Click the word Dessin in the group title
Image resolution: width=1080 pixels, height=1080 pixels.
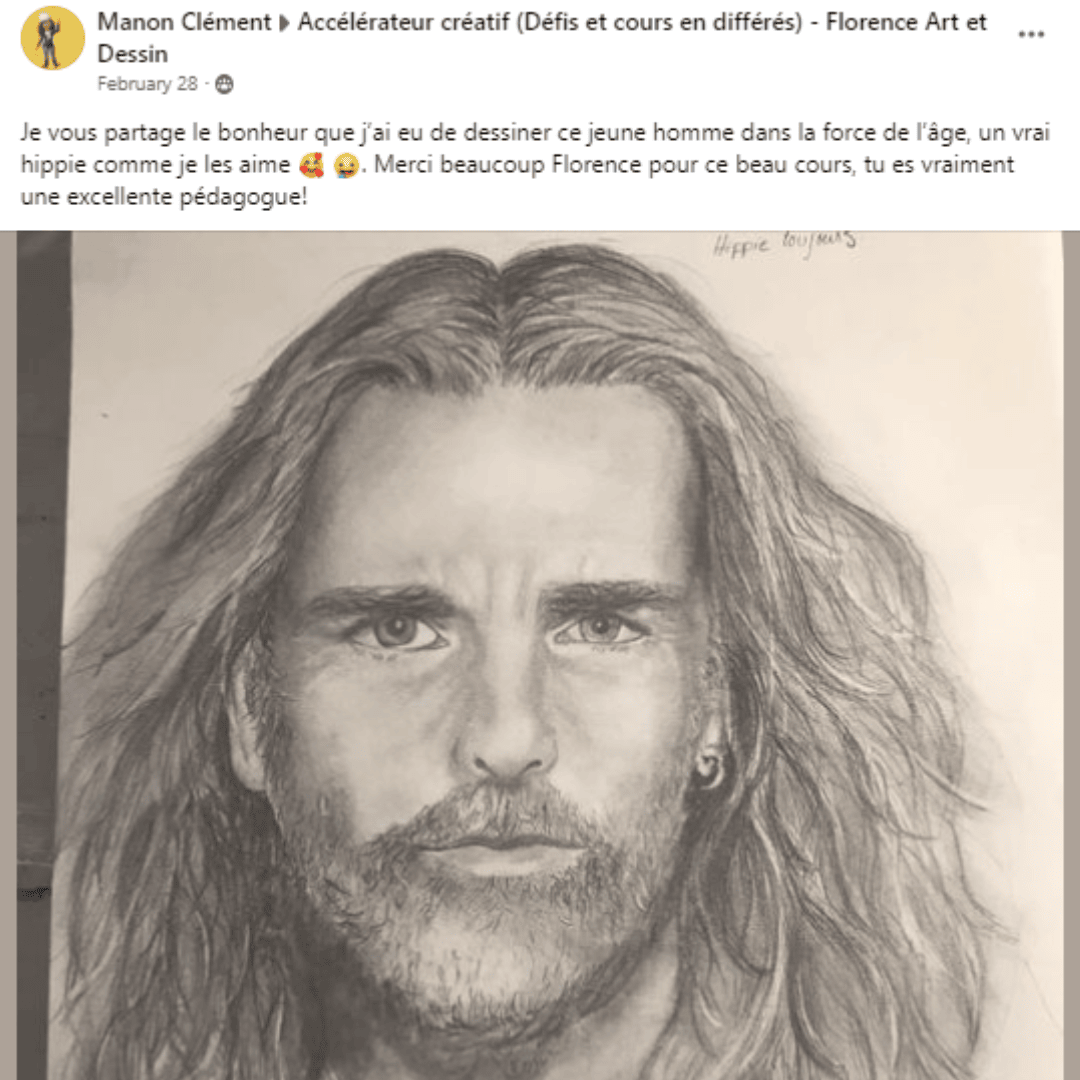coord(132,54)
